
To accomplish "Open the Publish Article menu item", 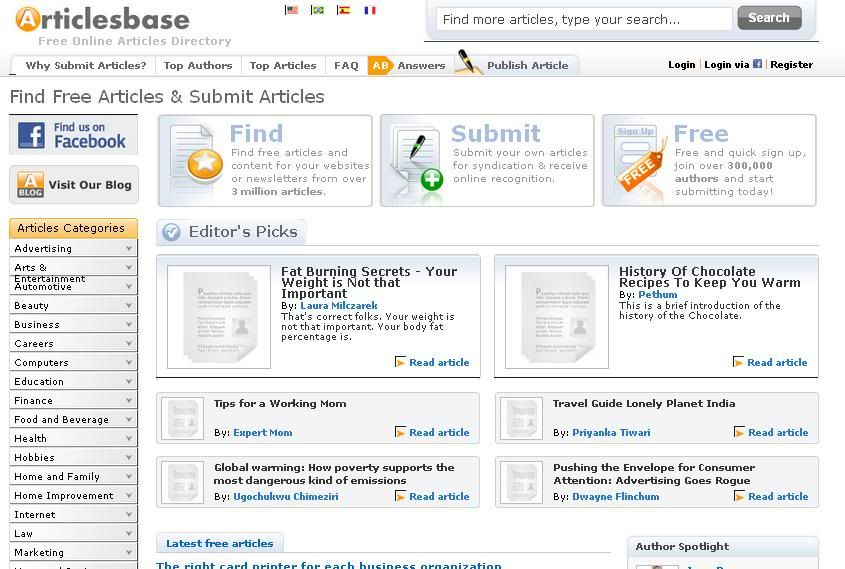I will click(528, 65).
